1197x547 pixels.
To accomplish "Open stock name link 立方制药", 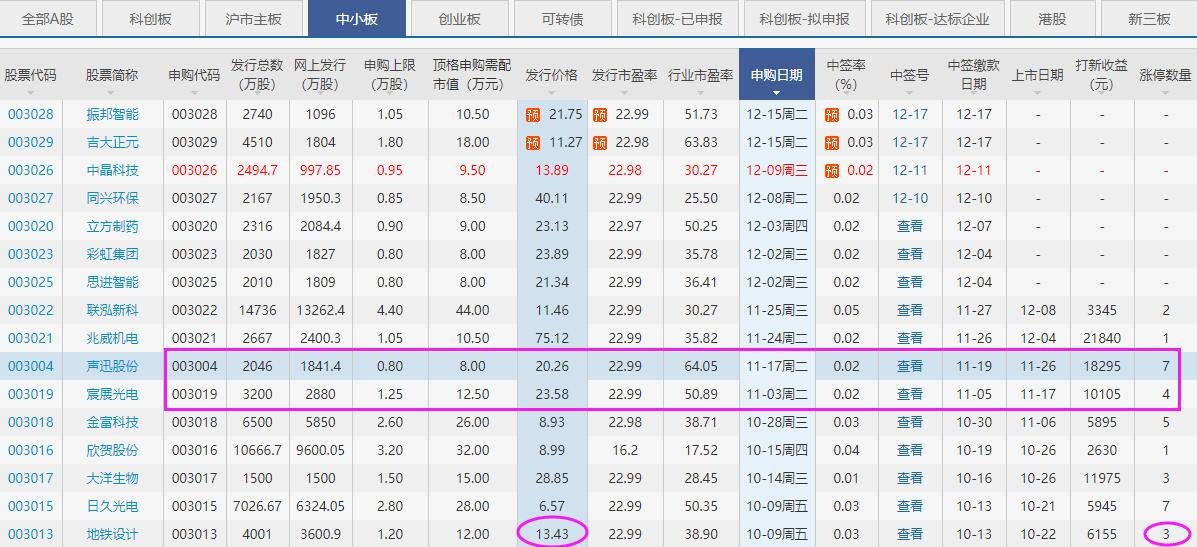I will point(112,227).
